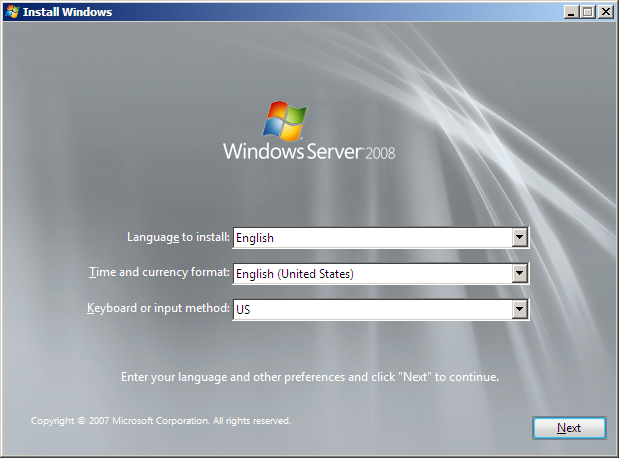
Task: Click the 'Enter your language and other preferences' text
Action: [x=310, y=377]
